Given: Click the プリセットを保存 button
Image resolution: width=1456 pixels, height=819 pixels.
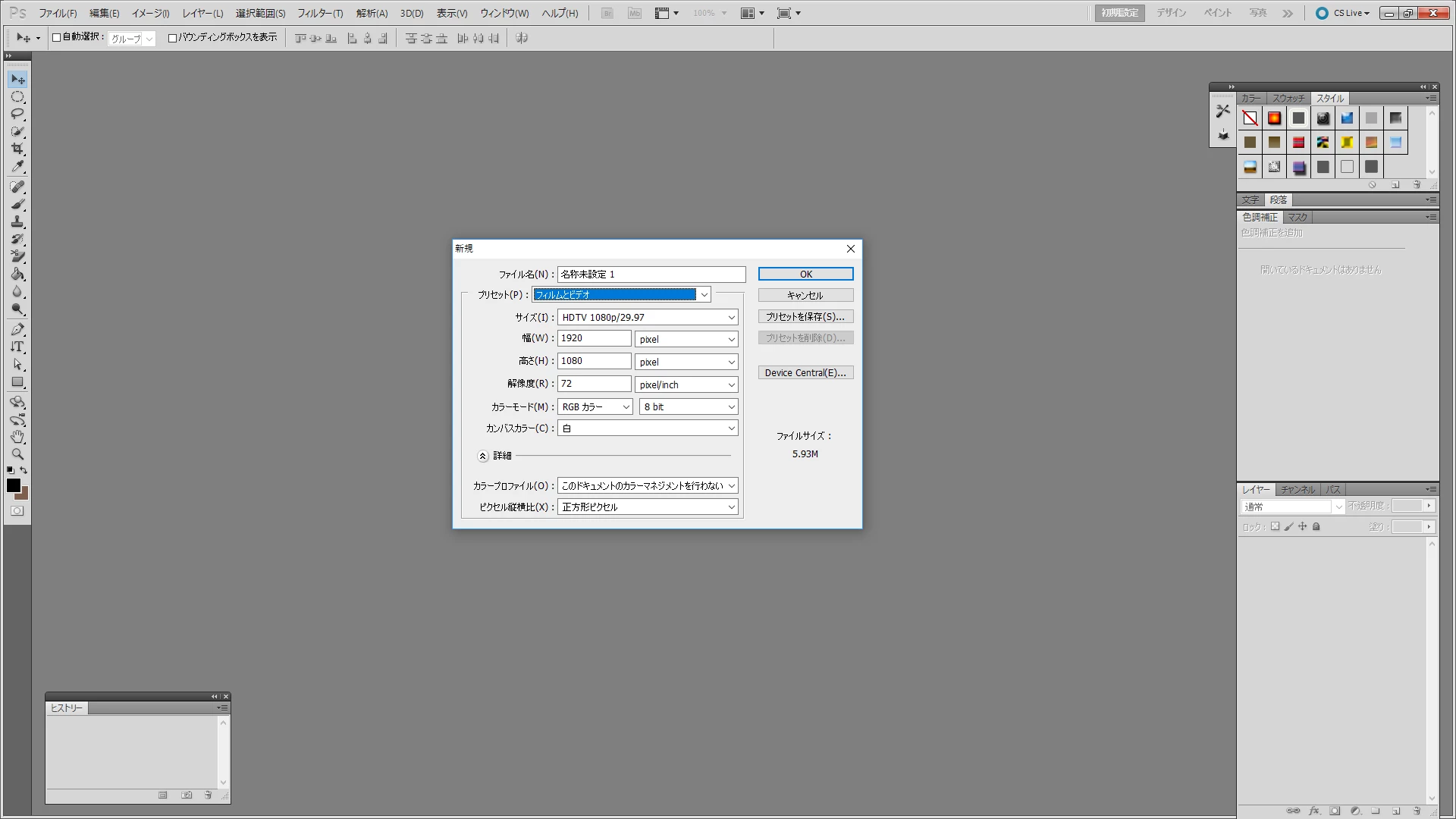Looking at the screenshot, I should 805,316.
